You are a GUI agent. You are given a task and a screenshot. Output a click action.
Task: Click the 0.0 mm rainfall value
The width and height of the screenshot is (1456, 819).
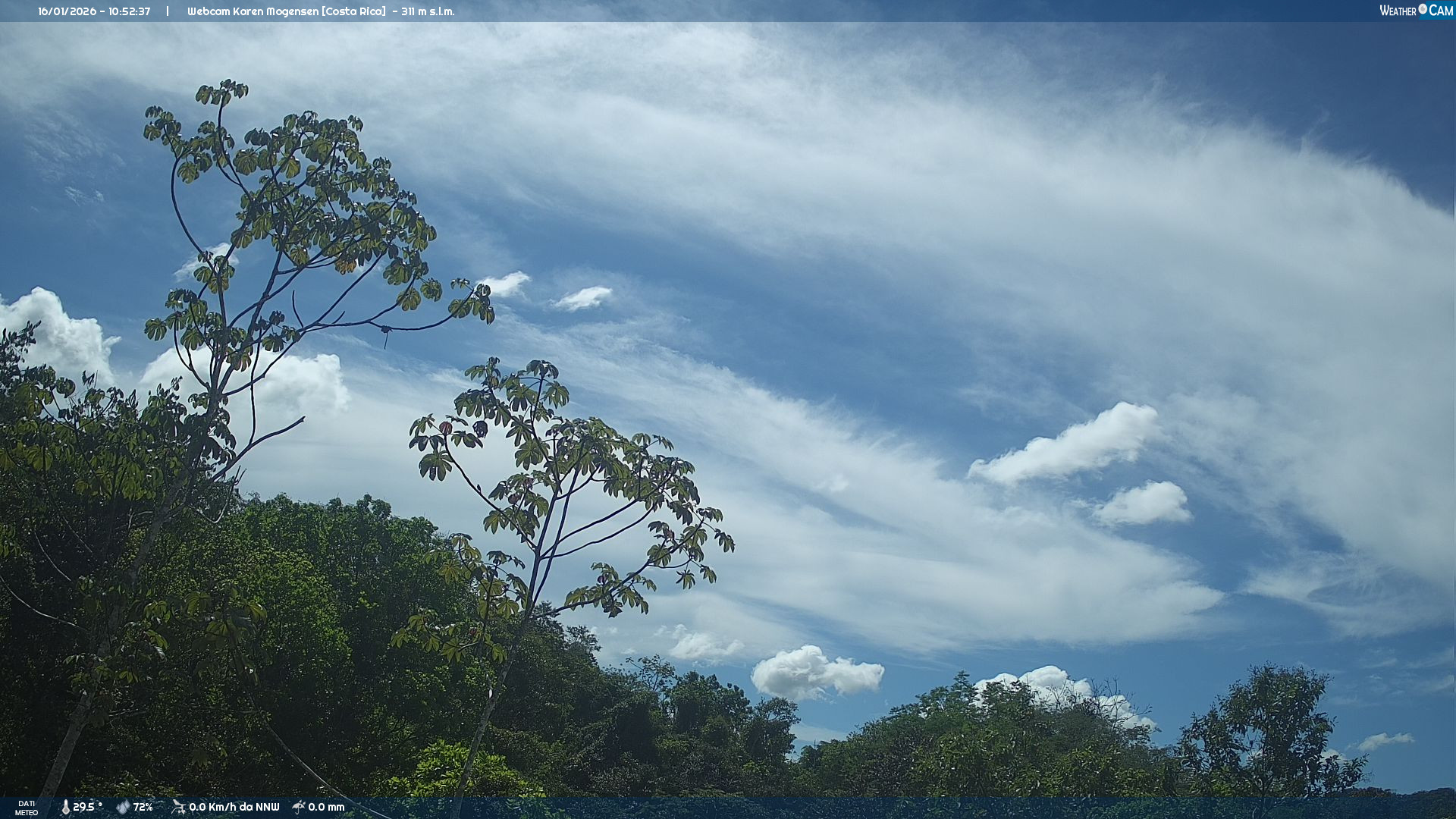[x=326, y=807]
